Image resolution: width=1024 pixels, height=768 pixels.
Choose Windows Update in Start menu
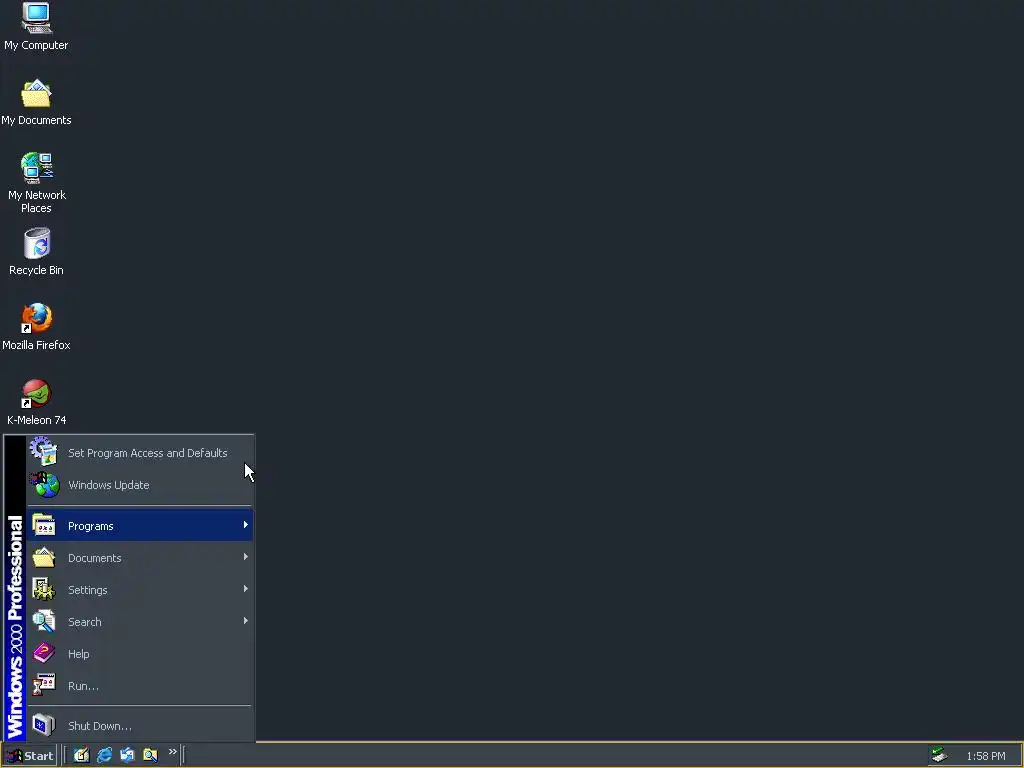click(140, 485)
